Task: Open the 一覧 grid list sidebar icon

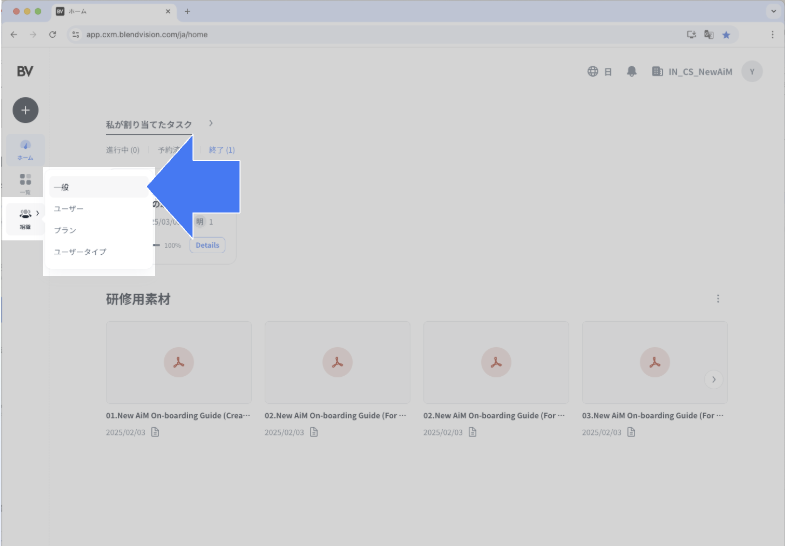Action: click(25, 184)
